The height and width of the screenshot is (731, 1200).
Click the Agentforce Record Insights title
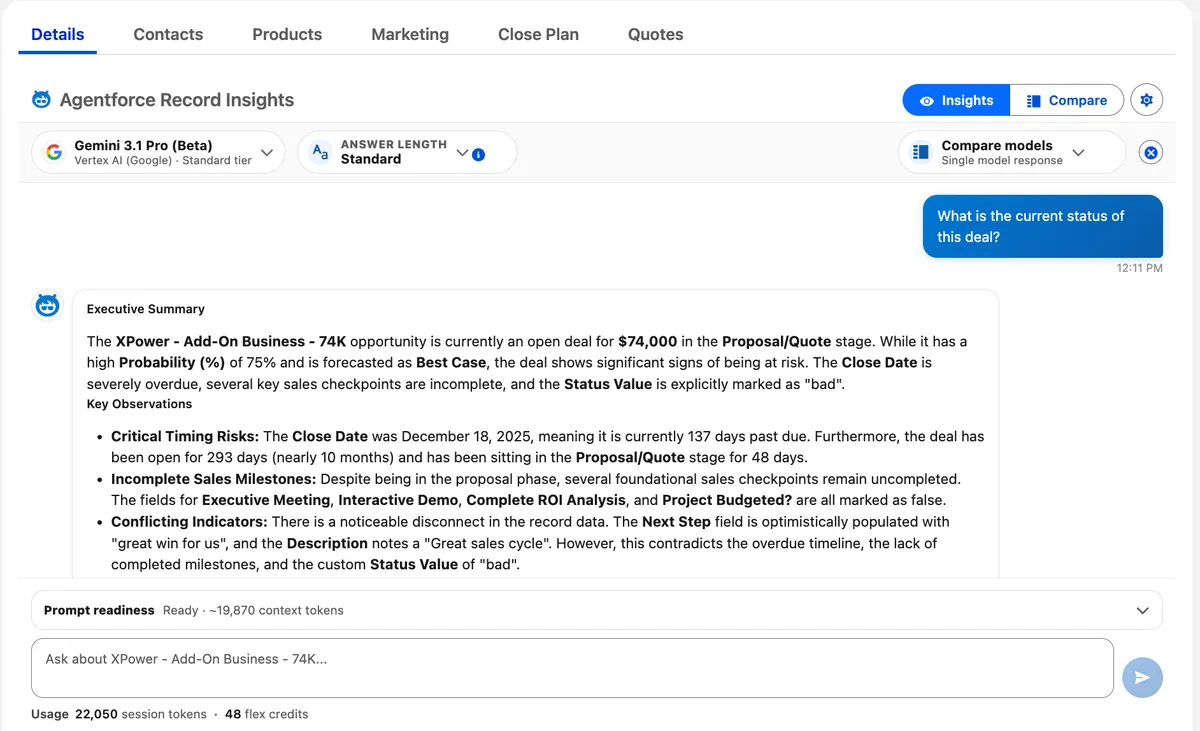coord(177,100)
